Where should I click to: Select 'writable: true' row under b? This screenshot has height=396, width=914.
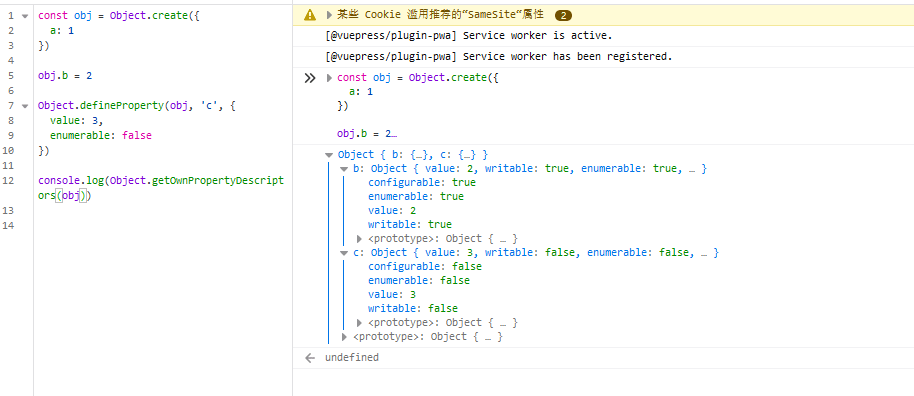coord(410,225)
